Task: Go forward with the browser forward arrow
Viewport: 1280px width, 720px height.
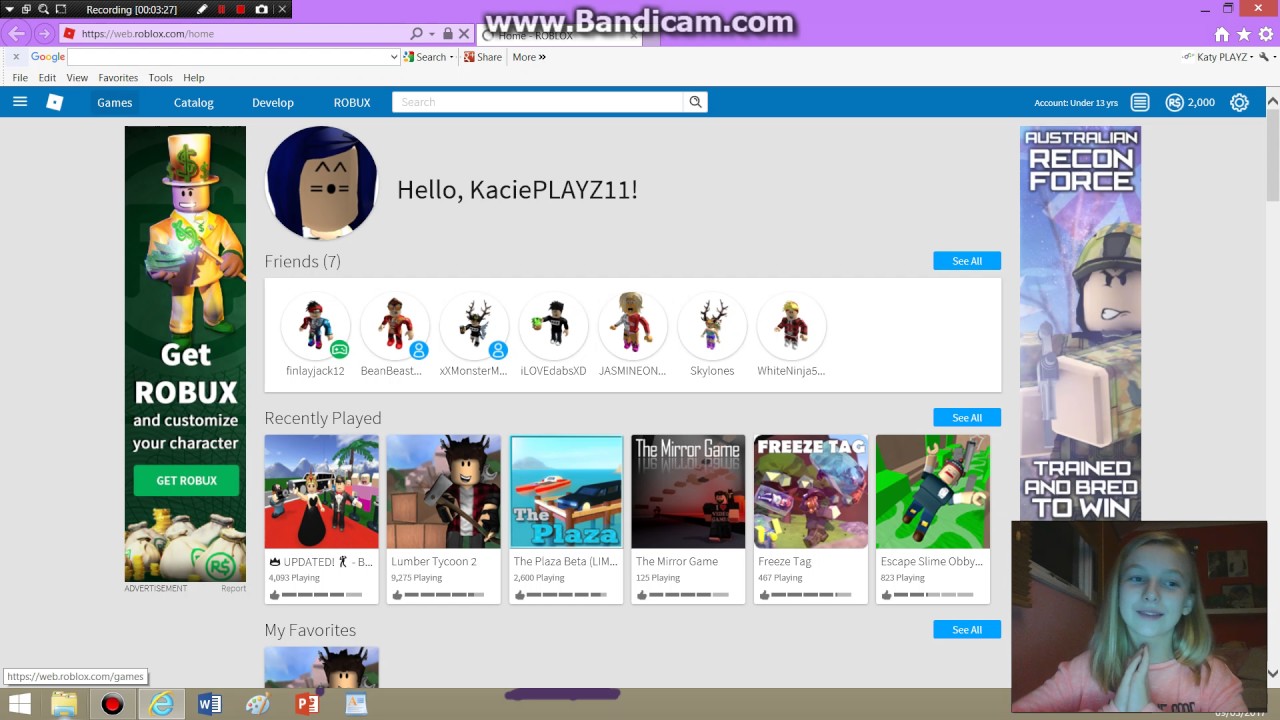Action: [x=43, y=33]
